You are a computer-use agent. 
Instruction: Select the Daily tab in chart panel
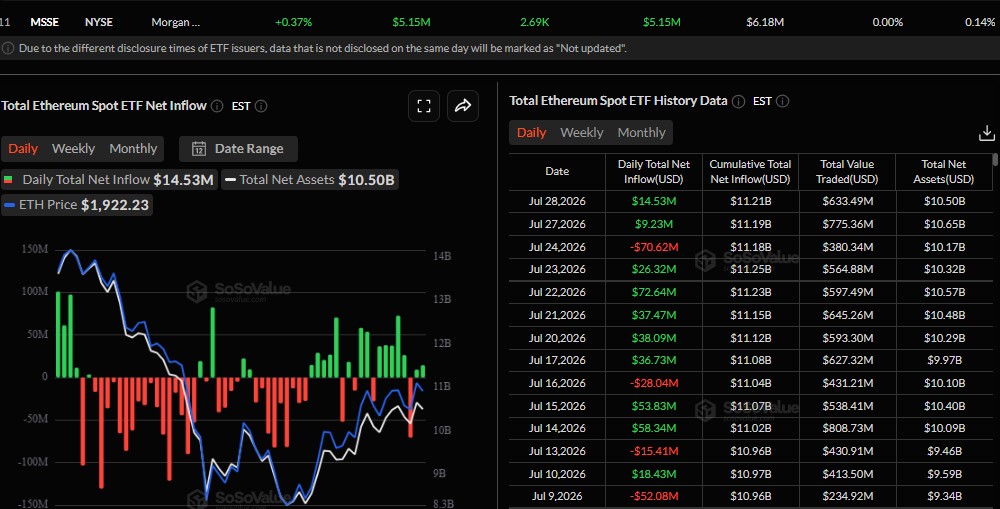(x=23, y=149)
